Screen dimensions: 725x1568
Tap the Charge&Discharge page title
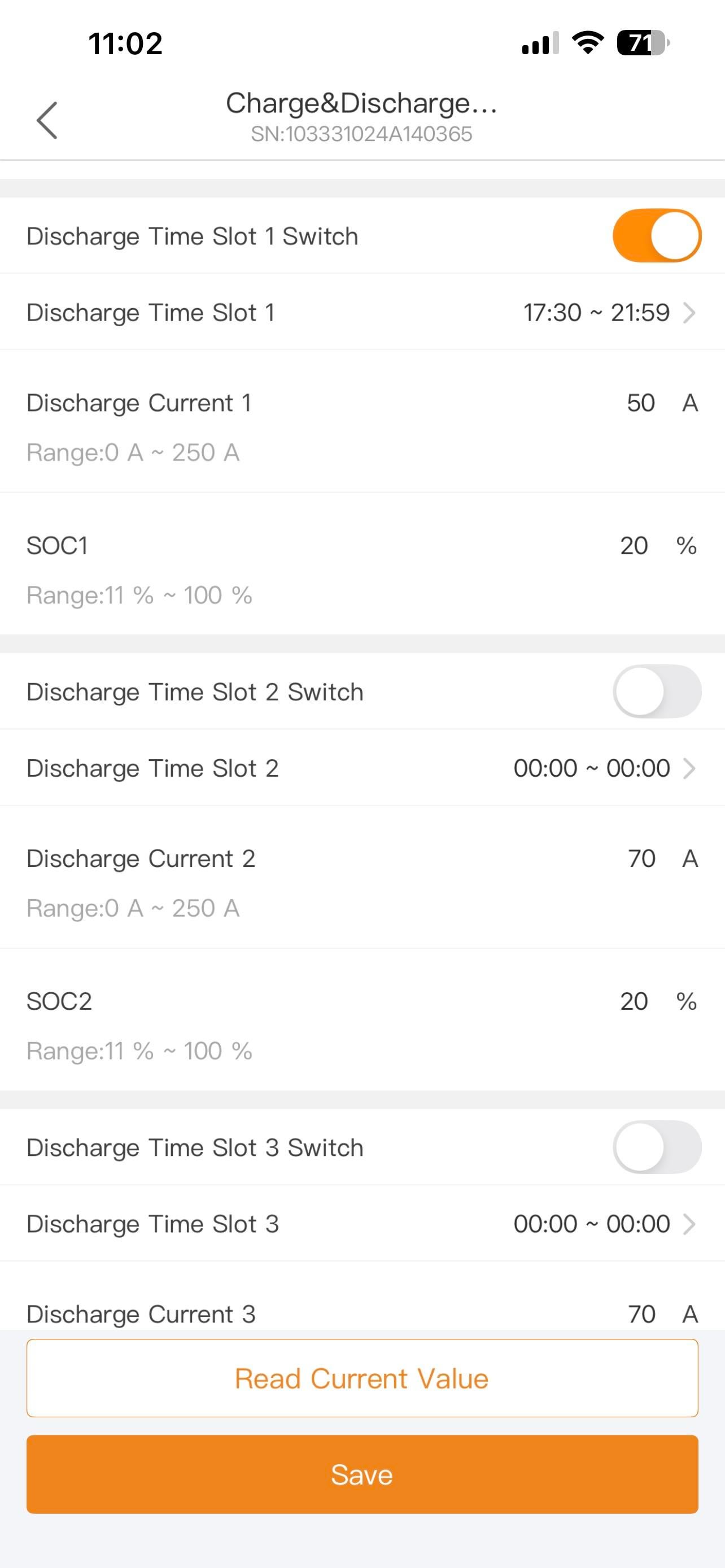(361, 103)
